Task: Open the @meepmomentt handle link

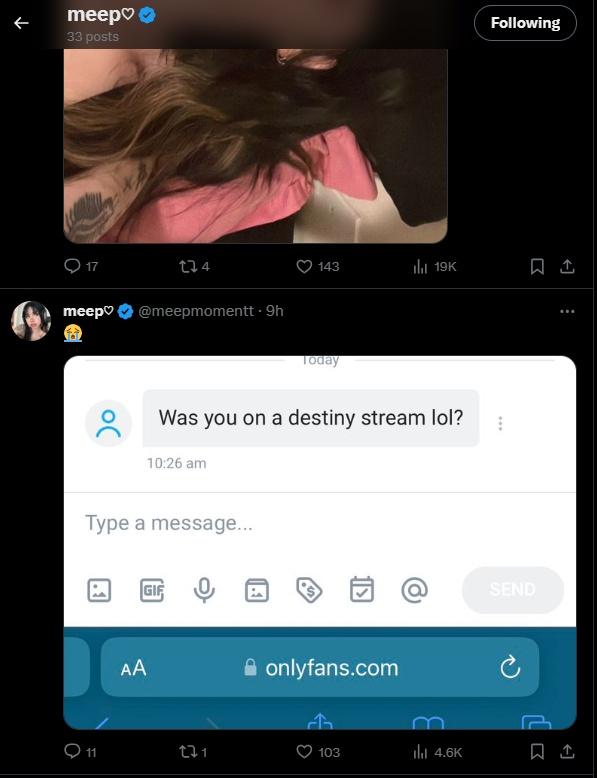Action: [196, 311]
